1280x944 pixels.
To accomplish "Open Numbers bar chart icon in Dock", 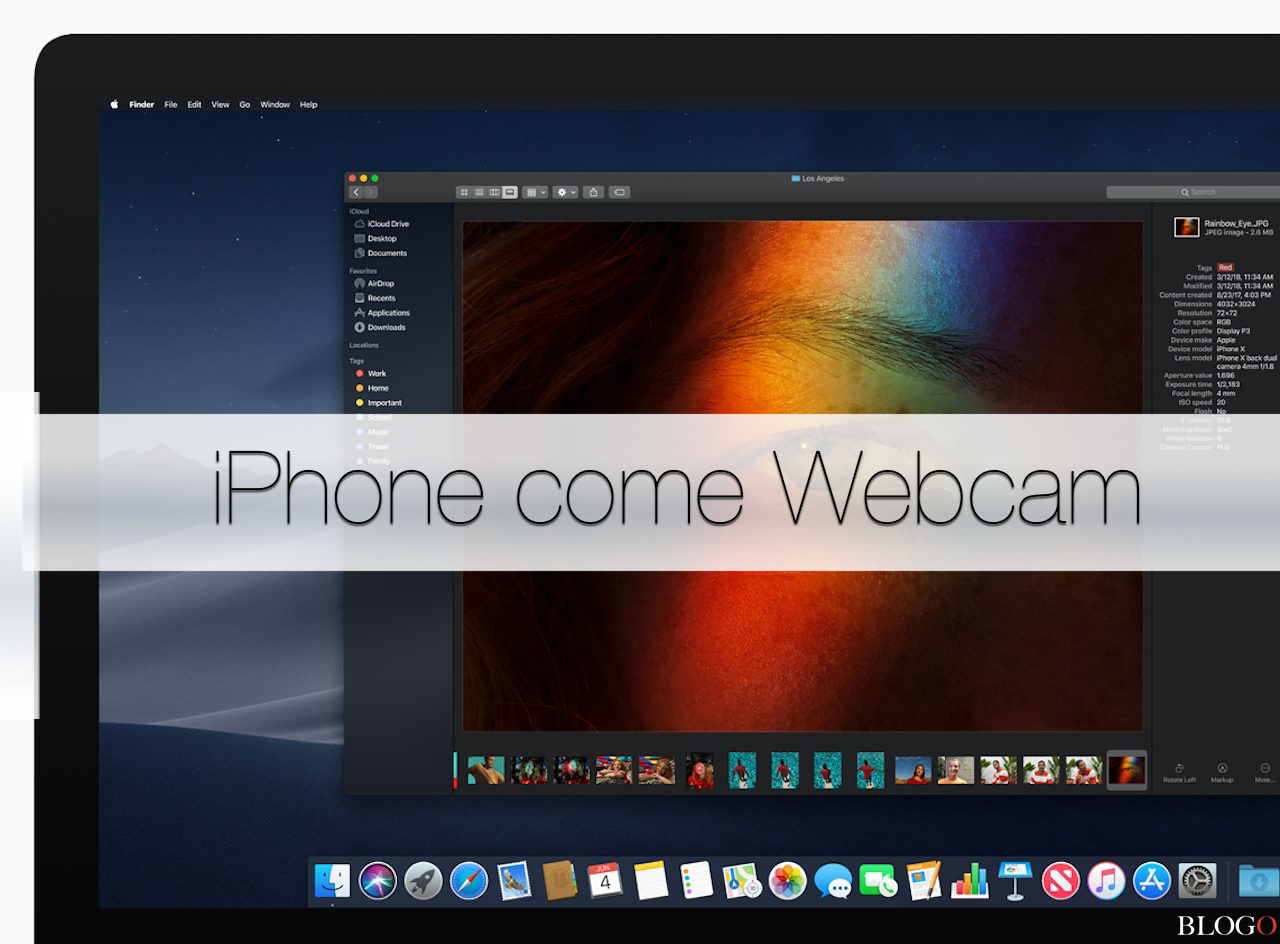I will [969, 881].
